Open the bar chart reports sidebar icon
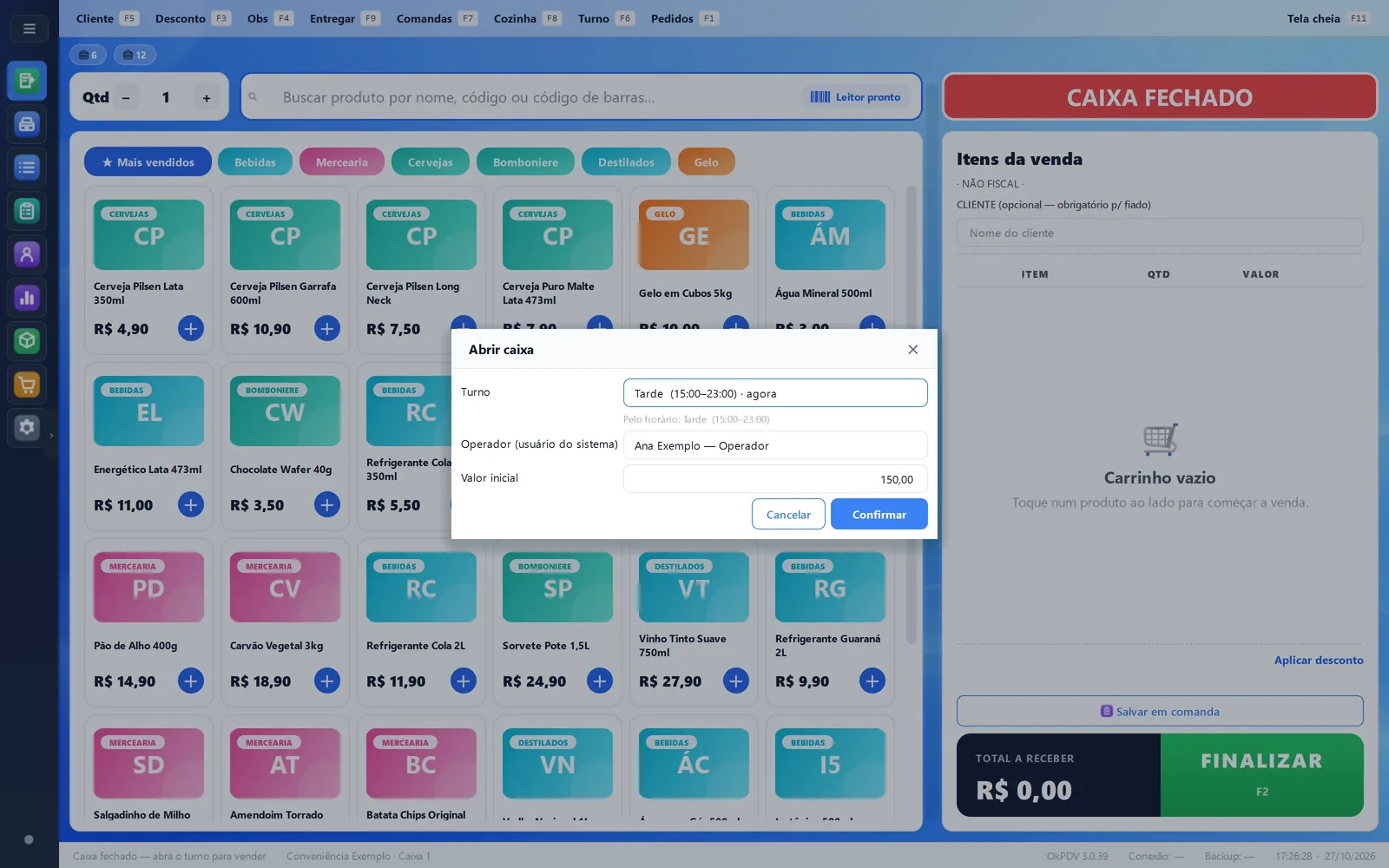The image size is (1389, 868). coord(27,298)
